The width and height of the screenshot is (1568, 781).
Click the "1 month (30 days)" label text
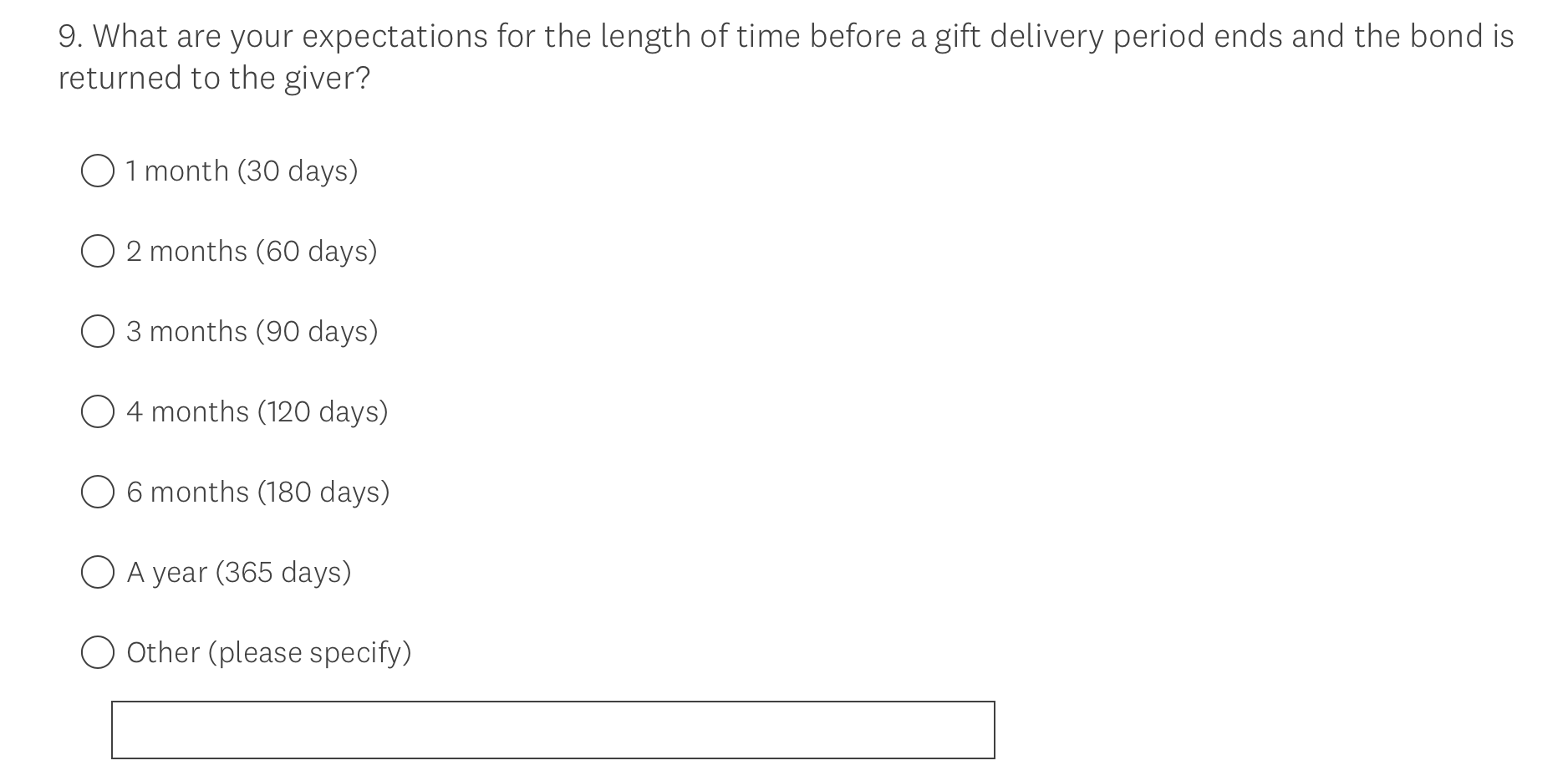(x=242, y=171)
